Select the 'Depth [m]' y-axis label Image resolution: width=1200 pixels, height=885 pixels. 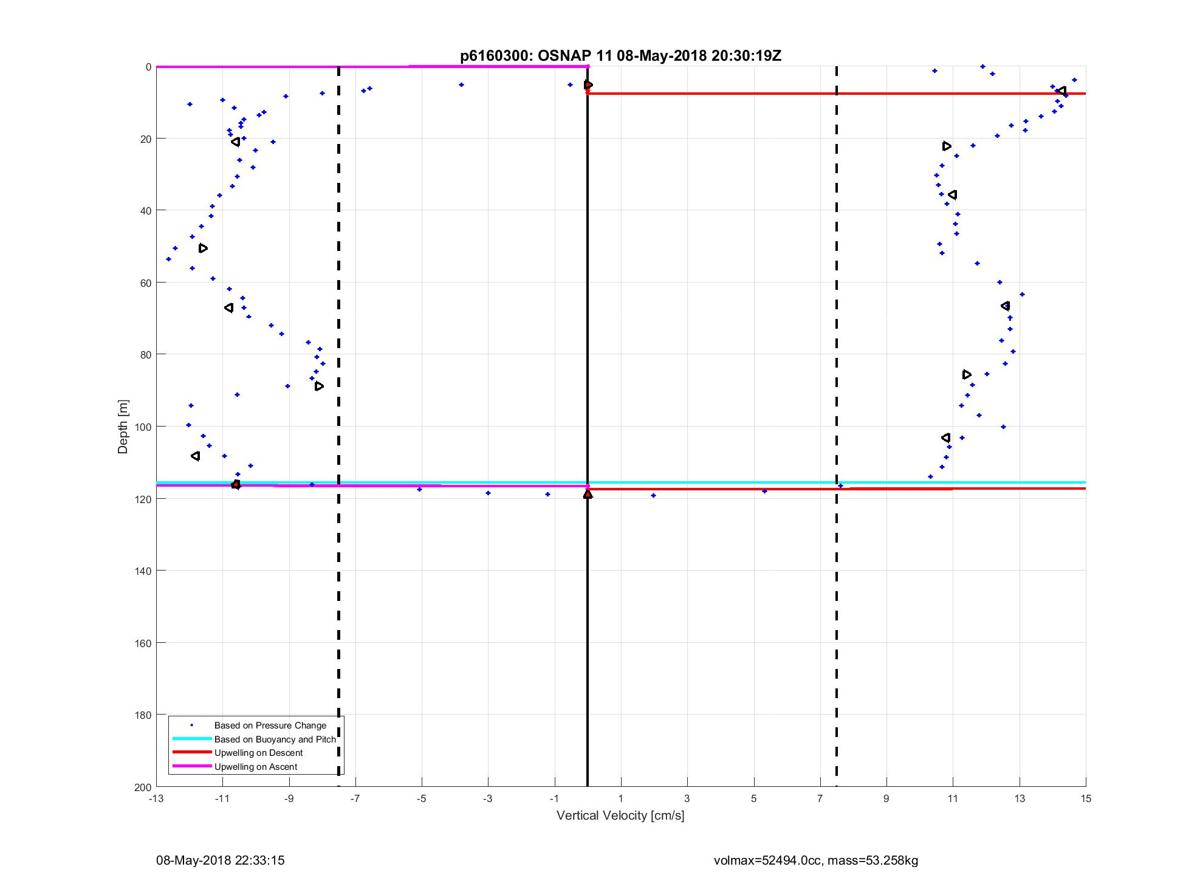123,426
